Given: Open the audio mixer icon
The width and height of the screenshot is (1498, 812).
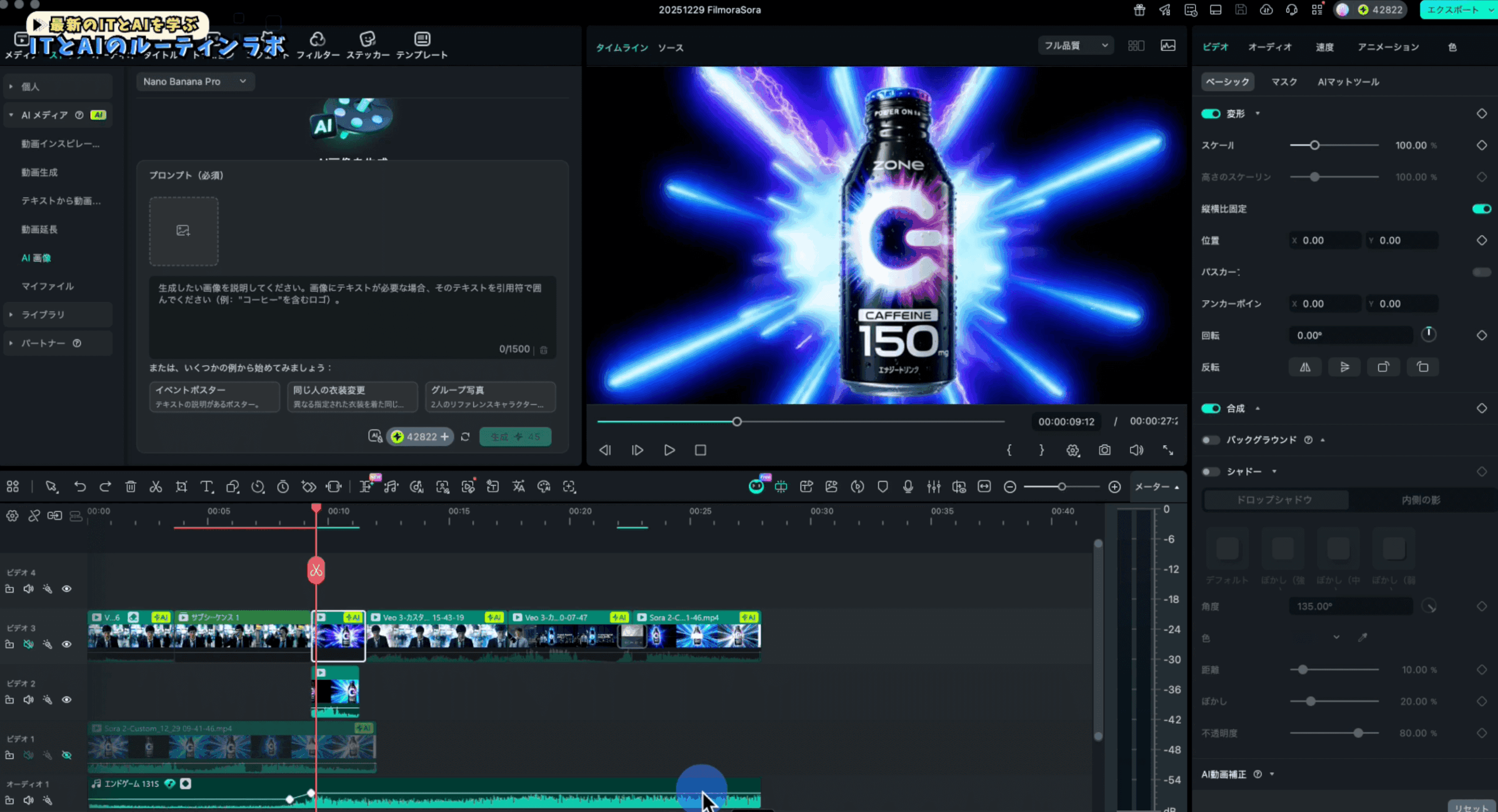Looking at the screenshot, I should [933, 486].
